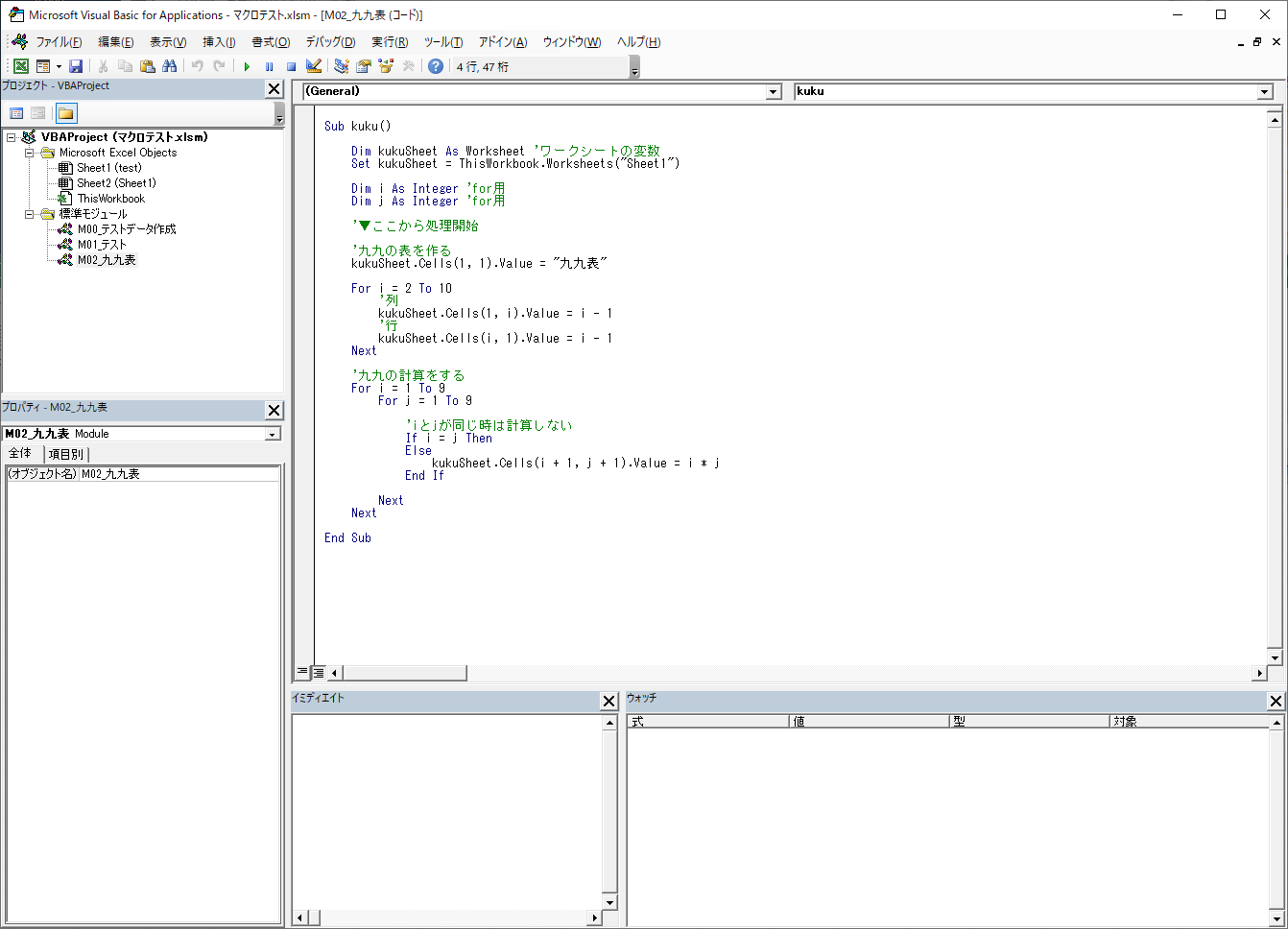The image size is (1288, 929).
Task: Open Object Browser toolbar icon
Action: point(386,66)
